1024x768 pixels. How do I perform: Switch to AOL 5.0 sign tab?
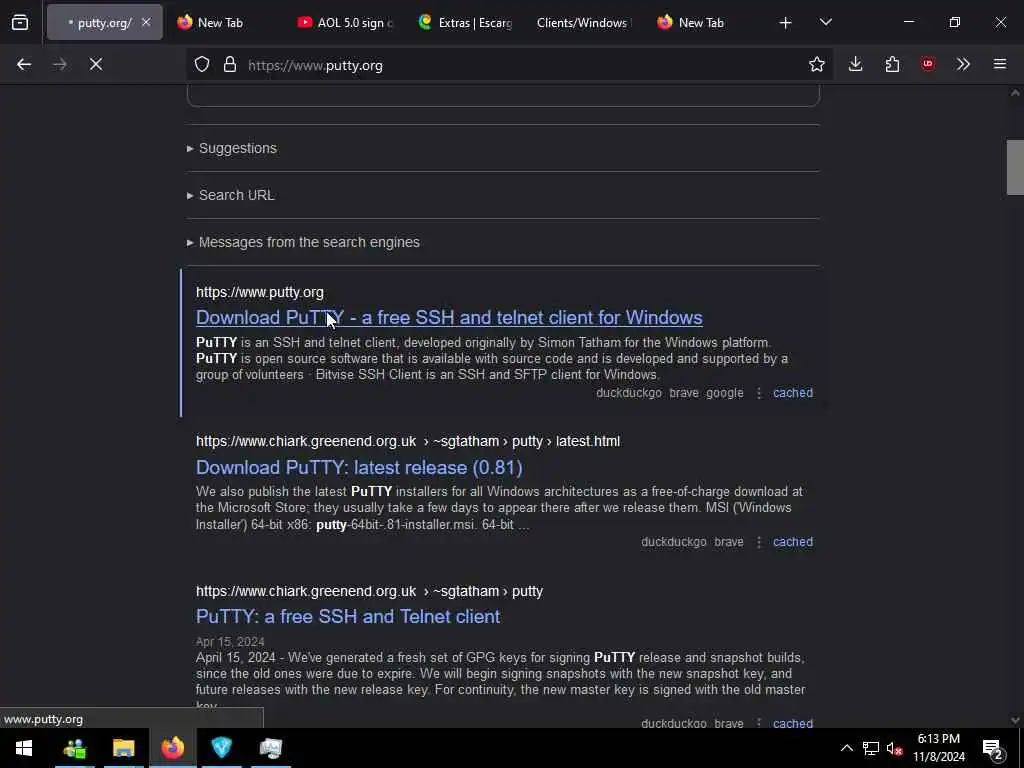pos(344,22)
